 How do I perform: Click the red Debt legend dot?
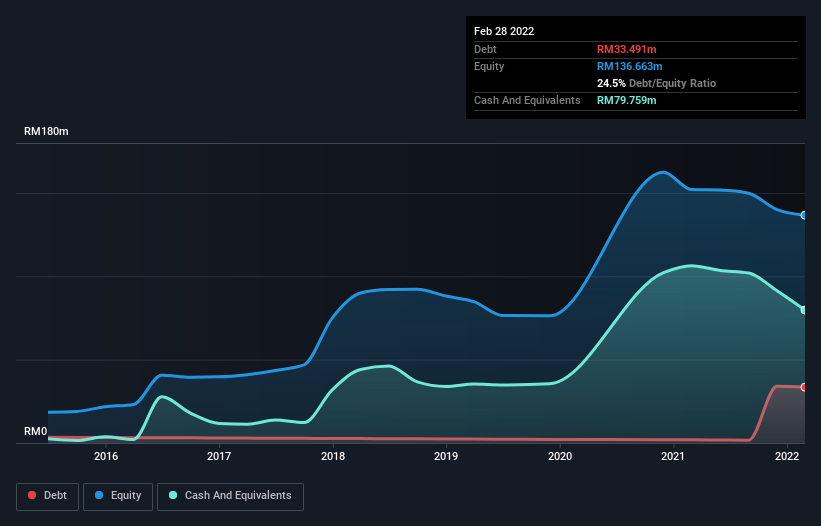[32, 495]
